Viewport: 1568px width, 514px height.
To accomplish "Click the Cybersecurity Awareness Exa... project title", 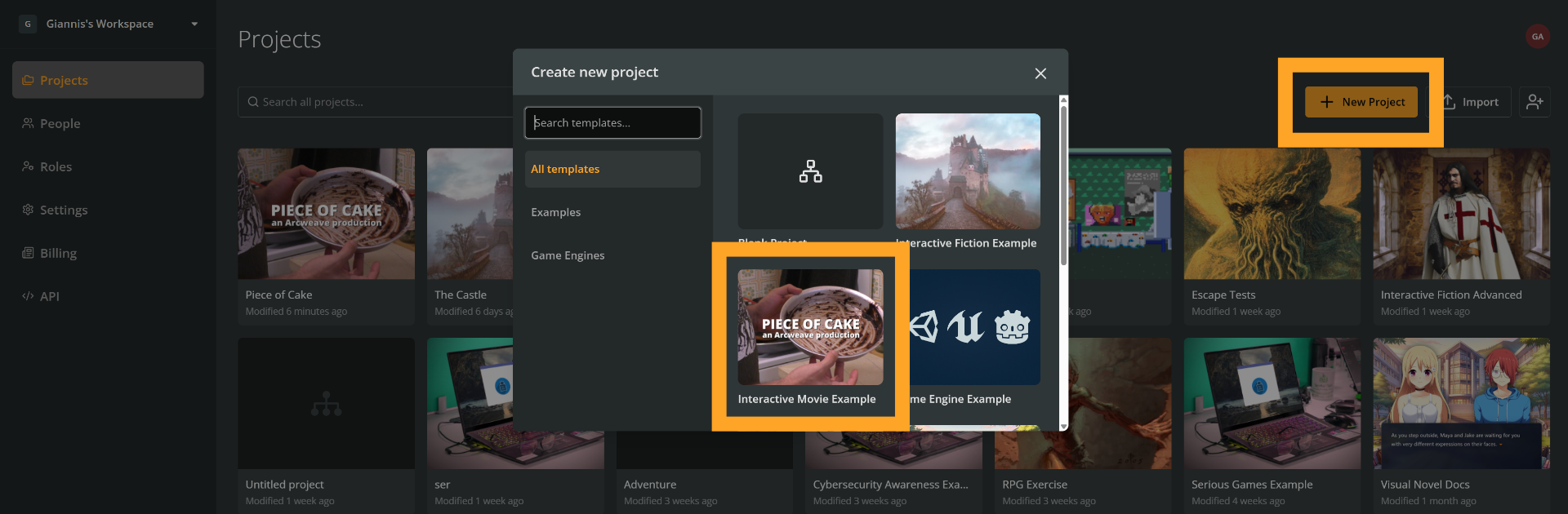I will [x=890, y=485].
